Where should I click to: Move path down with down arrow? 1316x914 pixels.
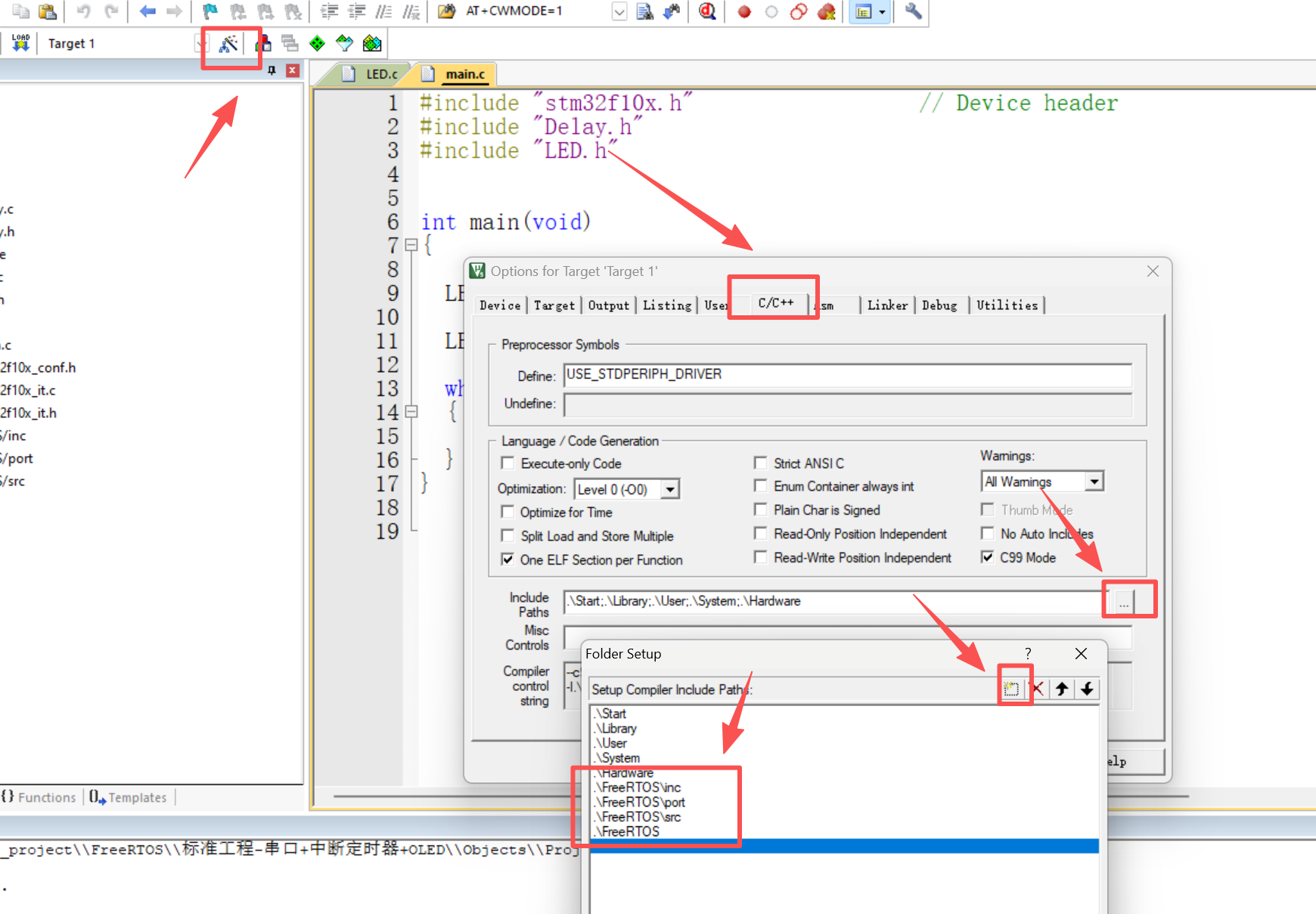click(x=1087, y=689)
